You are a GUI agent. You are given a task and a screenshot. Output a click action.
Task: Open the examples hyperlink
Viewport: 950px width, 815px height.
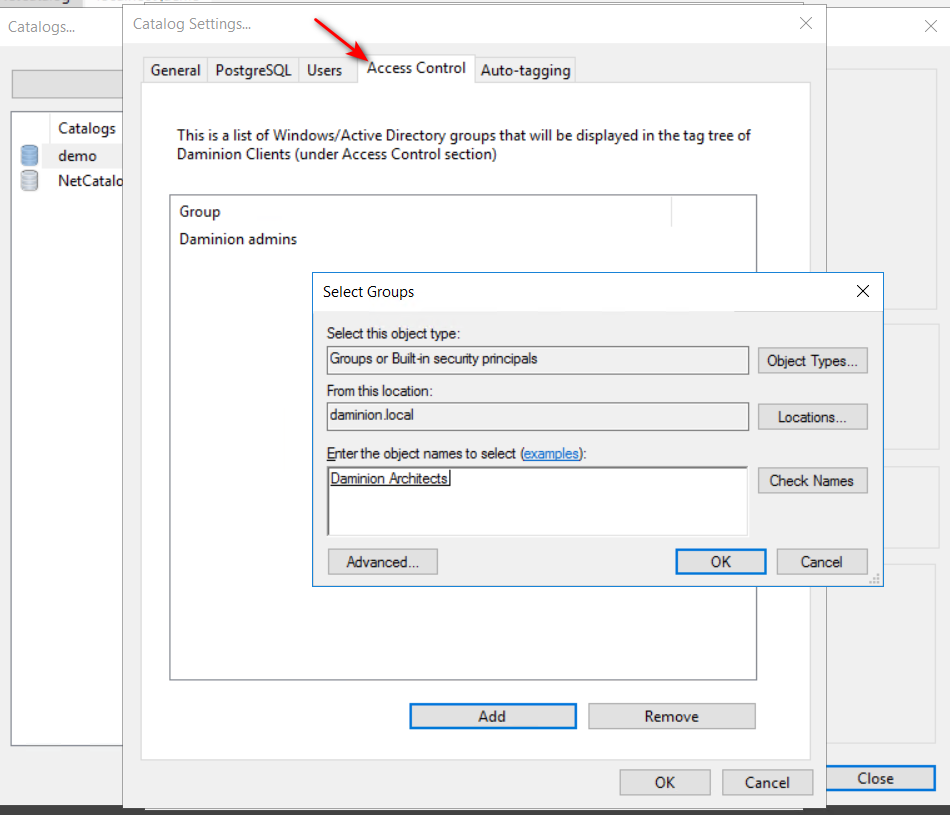[x=551, y=453]
